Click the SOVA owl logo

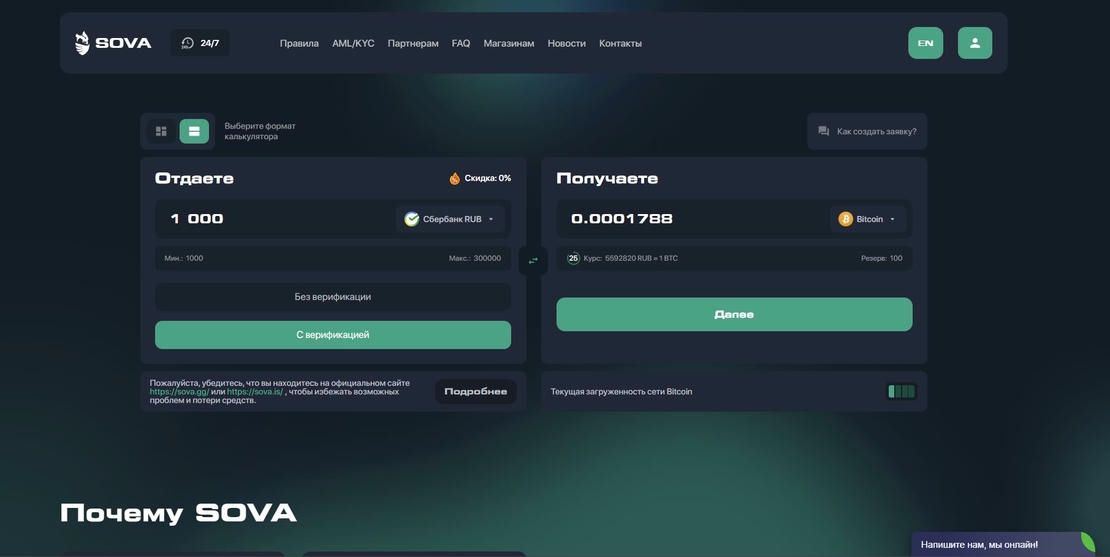(83, 43)
